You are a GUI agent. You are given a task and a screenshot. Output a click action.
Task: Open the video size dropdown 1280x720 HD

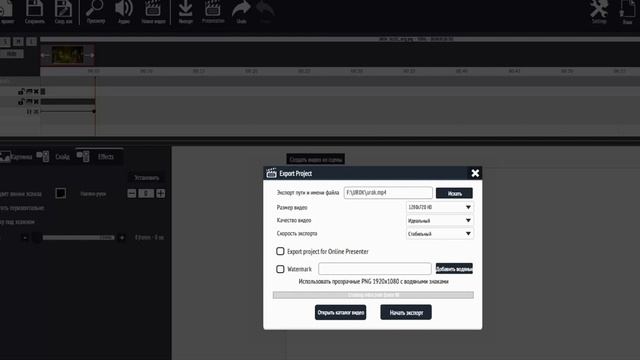(440, 207)
